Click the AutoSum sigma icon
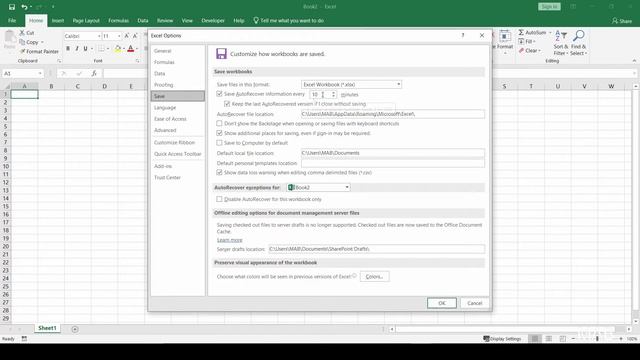Viewport: 640px width, 360px height. tap(521, 32)
